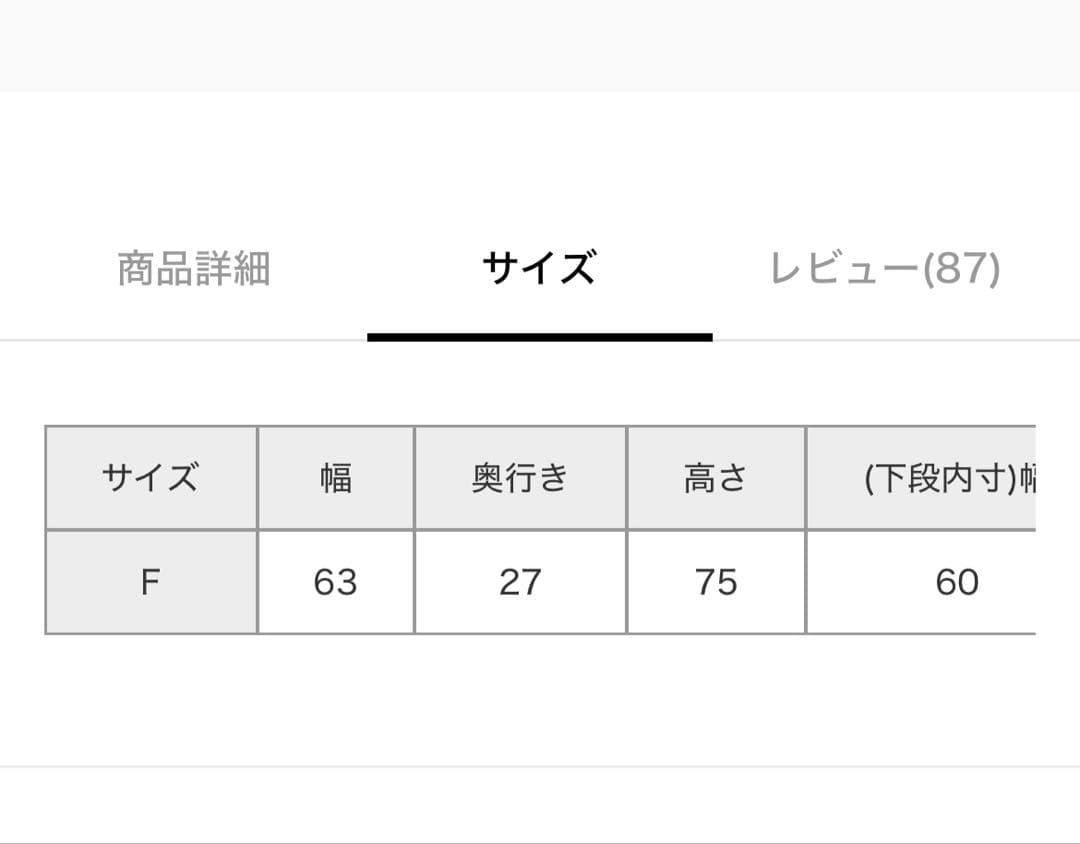The width and height of the screenshot is (1080, 844).
Task: Click the サイズ column header cell
Action: [151, 478]
